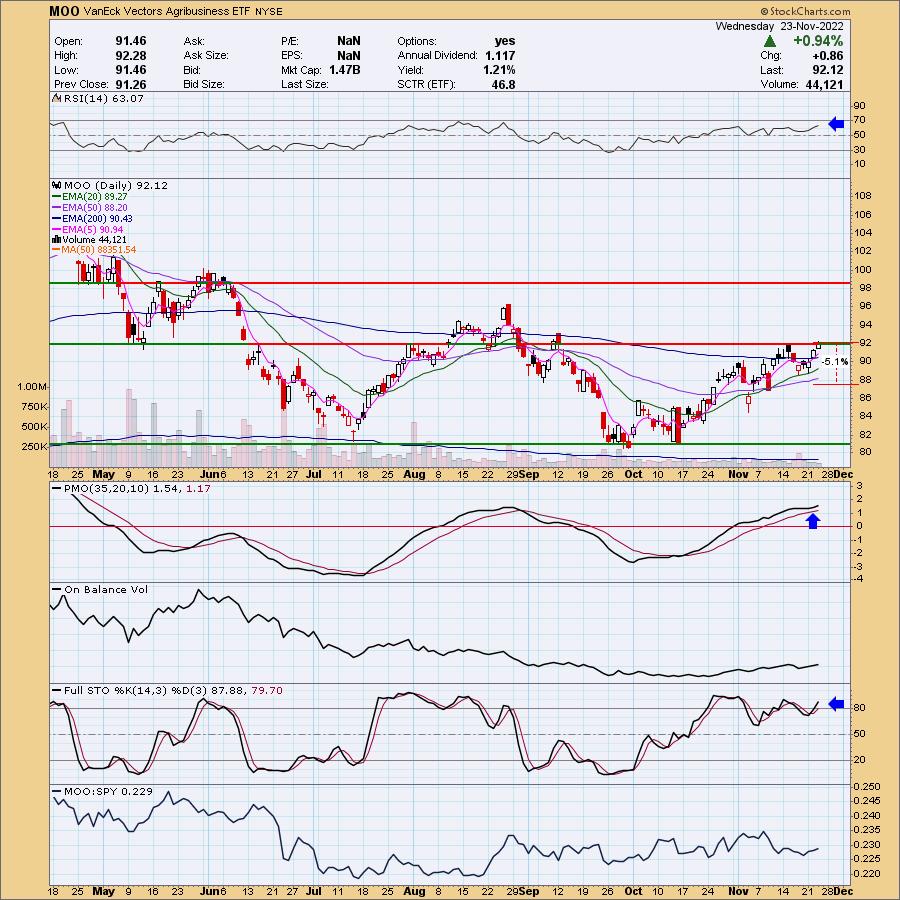Click the Volume 44,121 legend entry
This screenshot has height=900, width=900.
pos(90,239)
